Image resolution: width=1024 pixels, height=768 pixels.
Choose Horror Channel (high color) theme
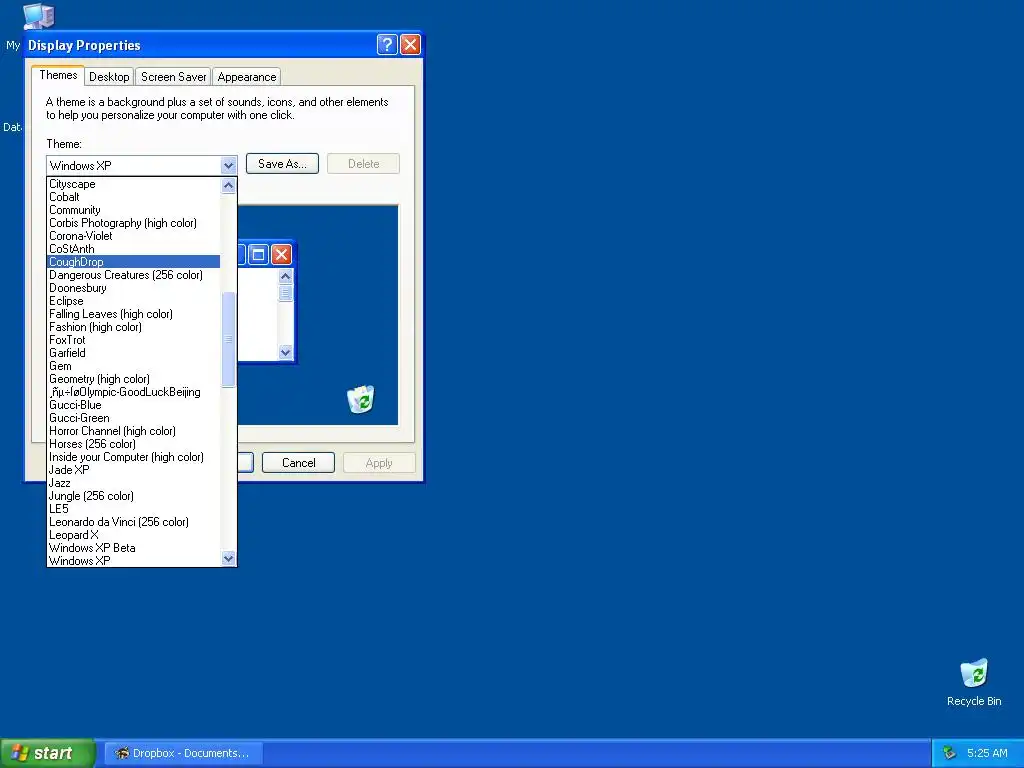(134, 431)
